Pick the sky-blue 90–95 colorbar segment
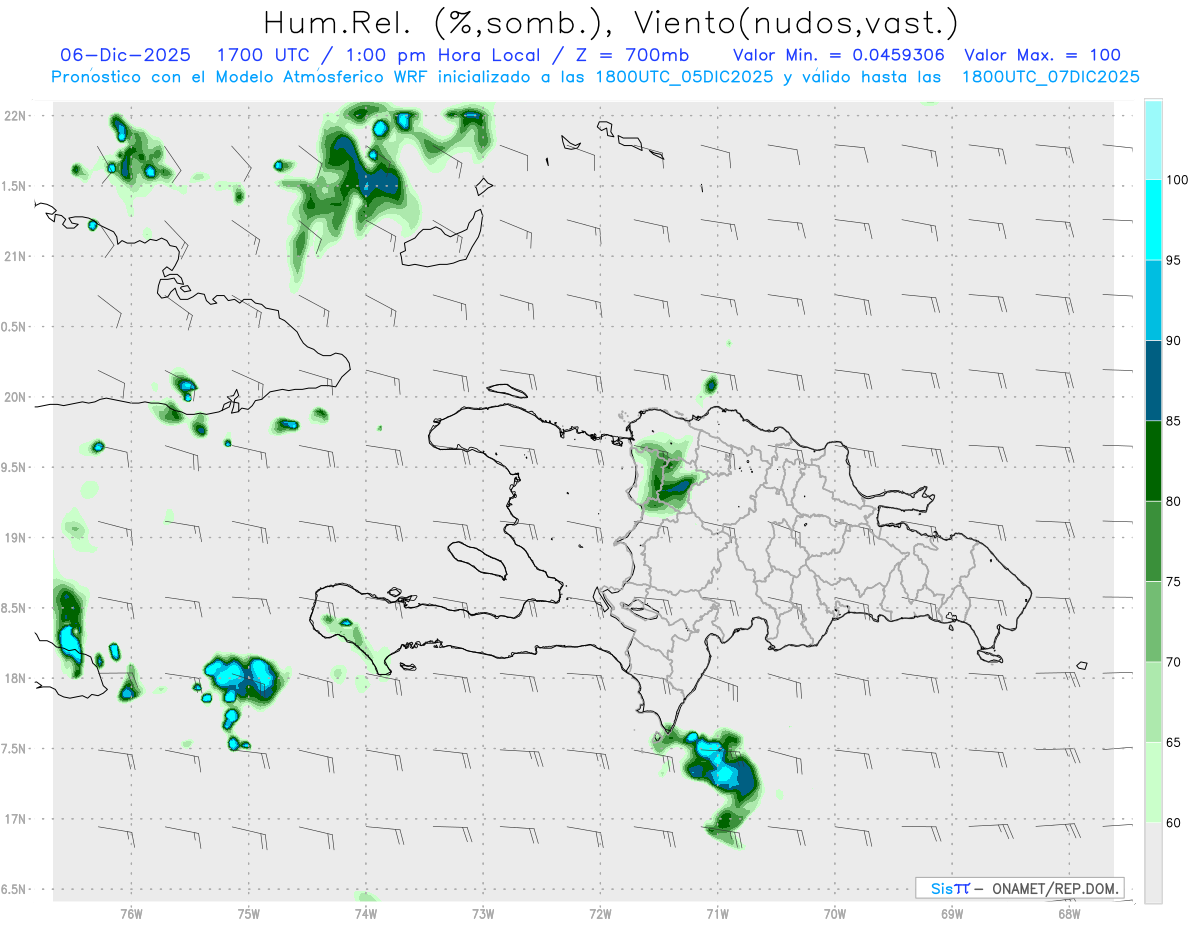The height and width of the screenshot is (927, 1200). coord(1153,300)
